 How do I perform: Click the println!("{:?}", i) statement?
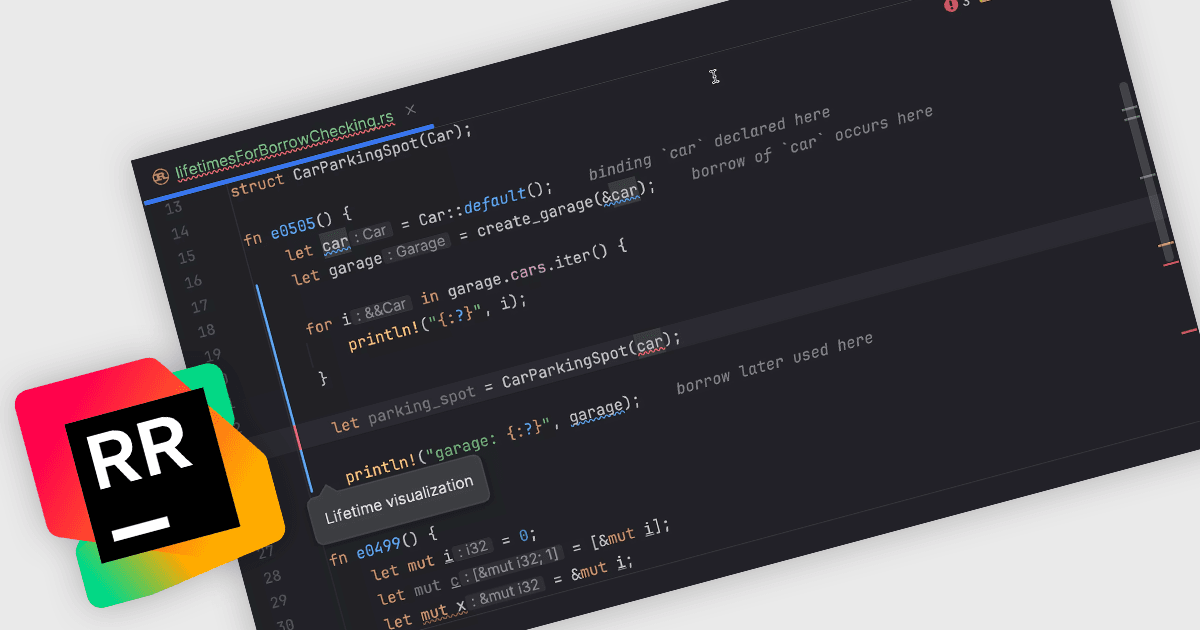click(437, 321)
